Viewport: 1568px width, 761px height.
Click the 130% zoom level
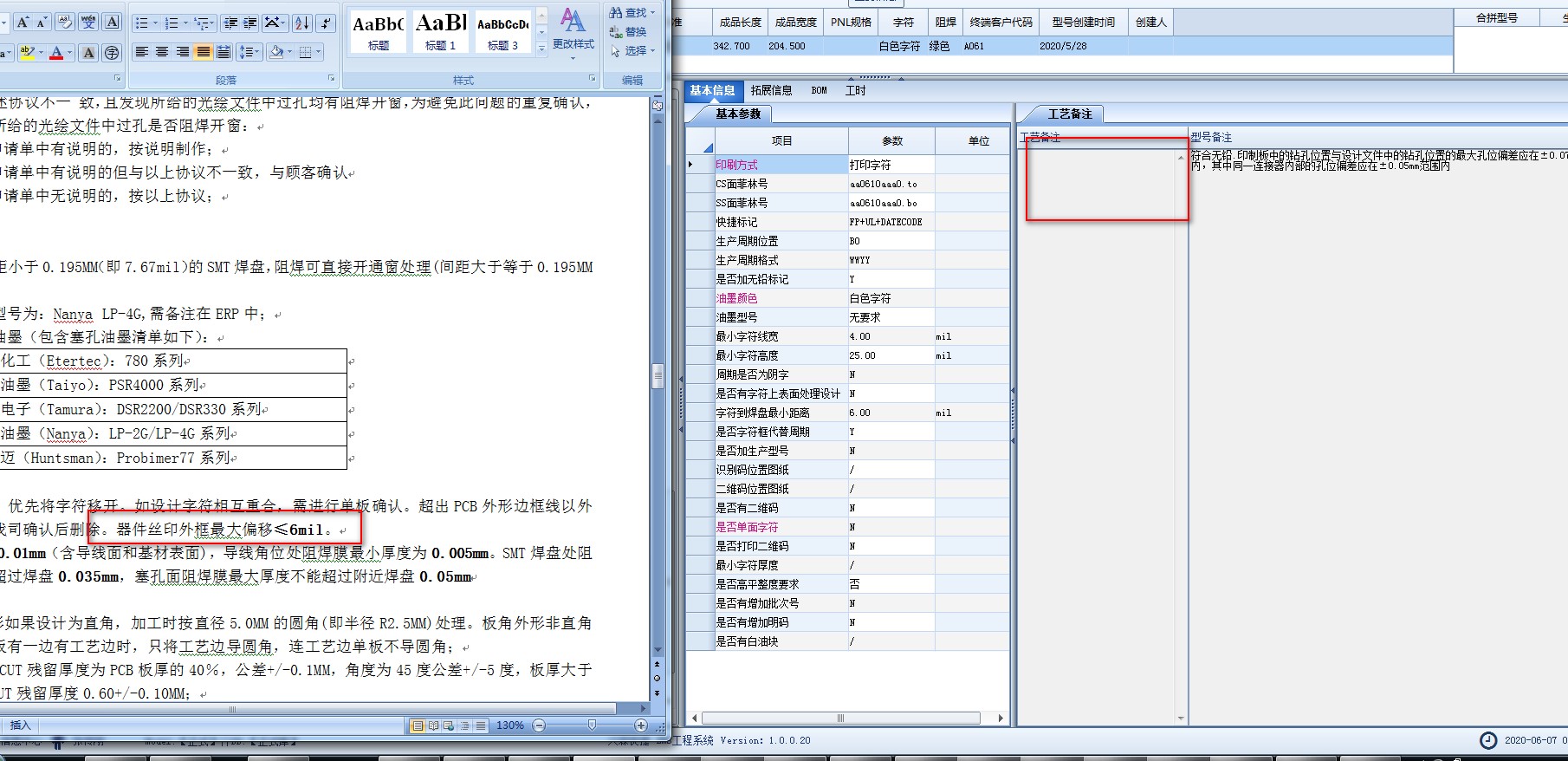coord(510,725)
